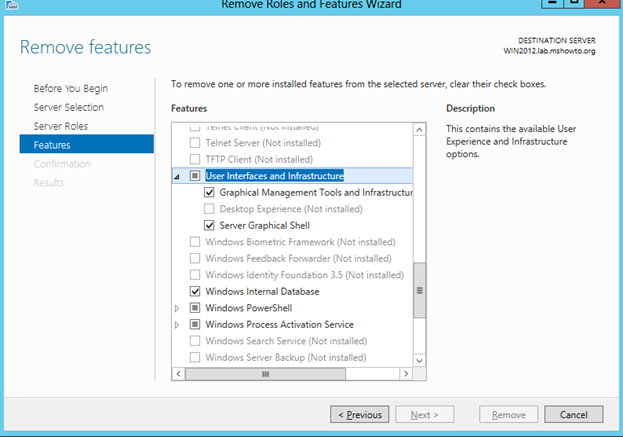Uncheck the Server Graphical Shell checkbox
This screenshot has width=623, height=437.
coord(210,225)
